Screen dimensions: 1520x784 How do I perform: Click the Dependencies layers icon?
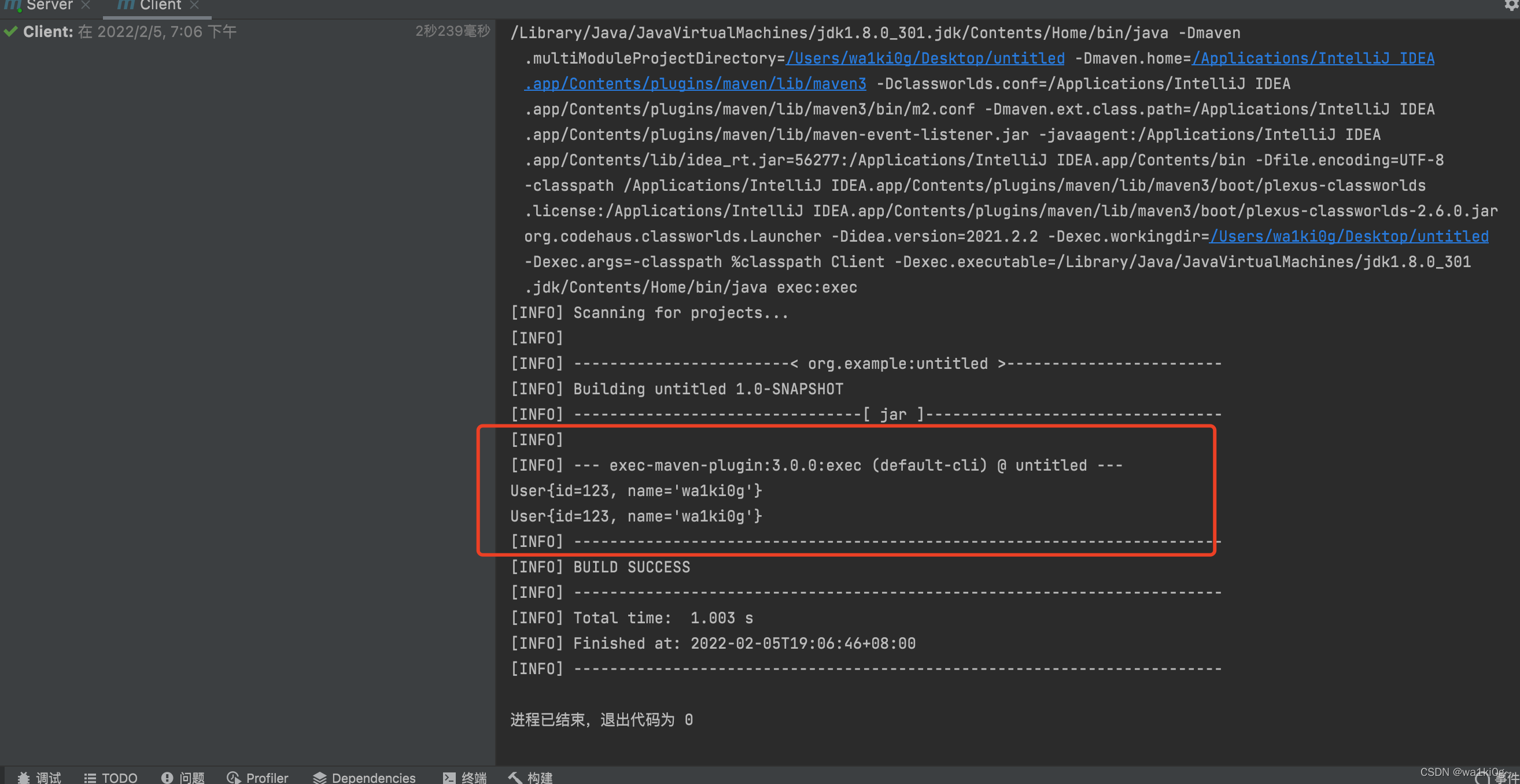coord(319,778)
